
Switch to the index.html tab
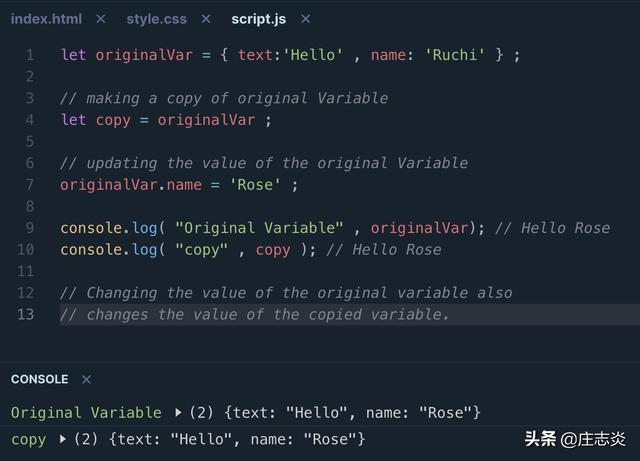[44, 19]
